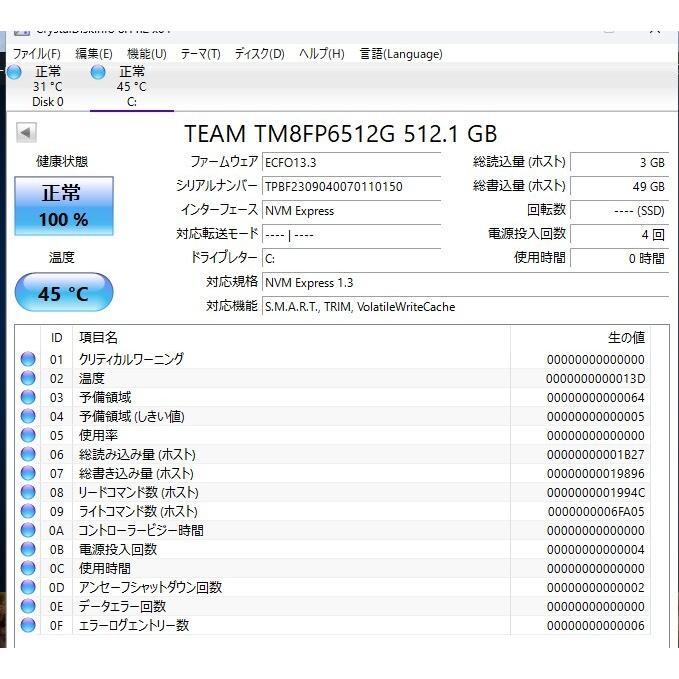Click the status icon for コントローラービジー時間 row

pyautogui.click(x=28, y=530)
